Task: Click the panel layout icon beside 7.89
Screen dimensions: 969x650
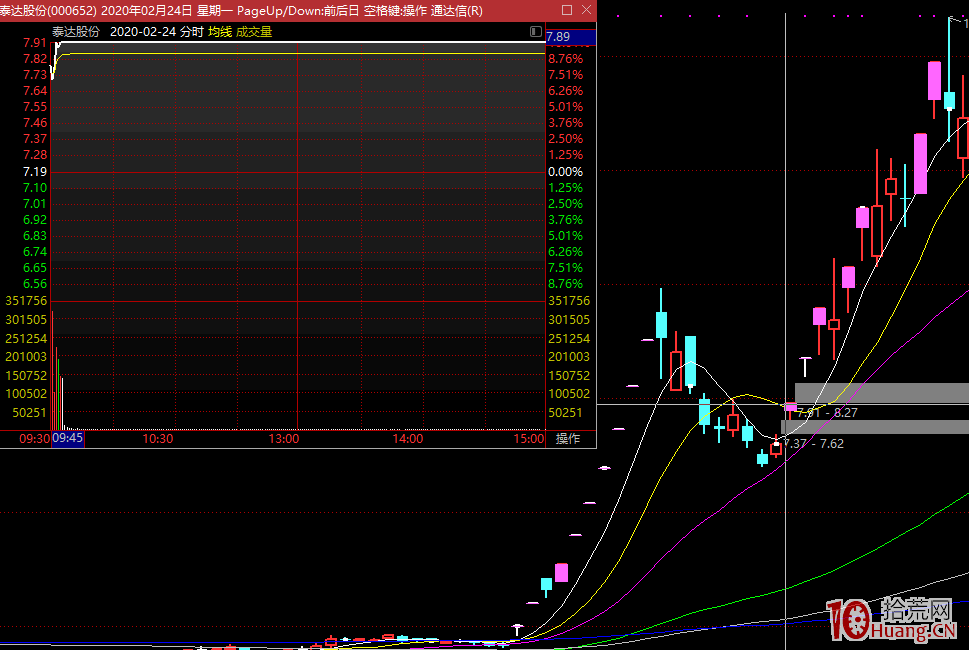Action: 537,32
